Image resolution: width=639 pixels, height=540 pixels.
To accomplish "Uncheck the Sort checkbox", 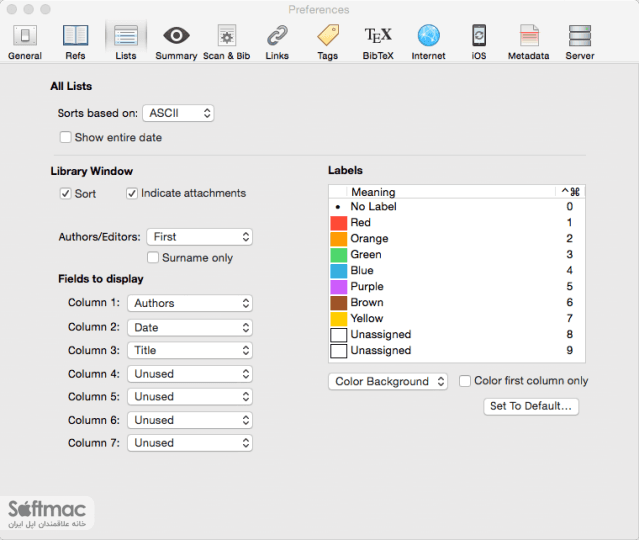I will [66, 193].
